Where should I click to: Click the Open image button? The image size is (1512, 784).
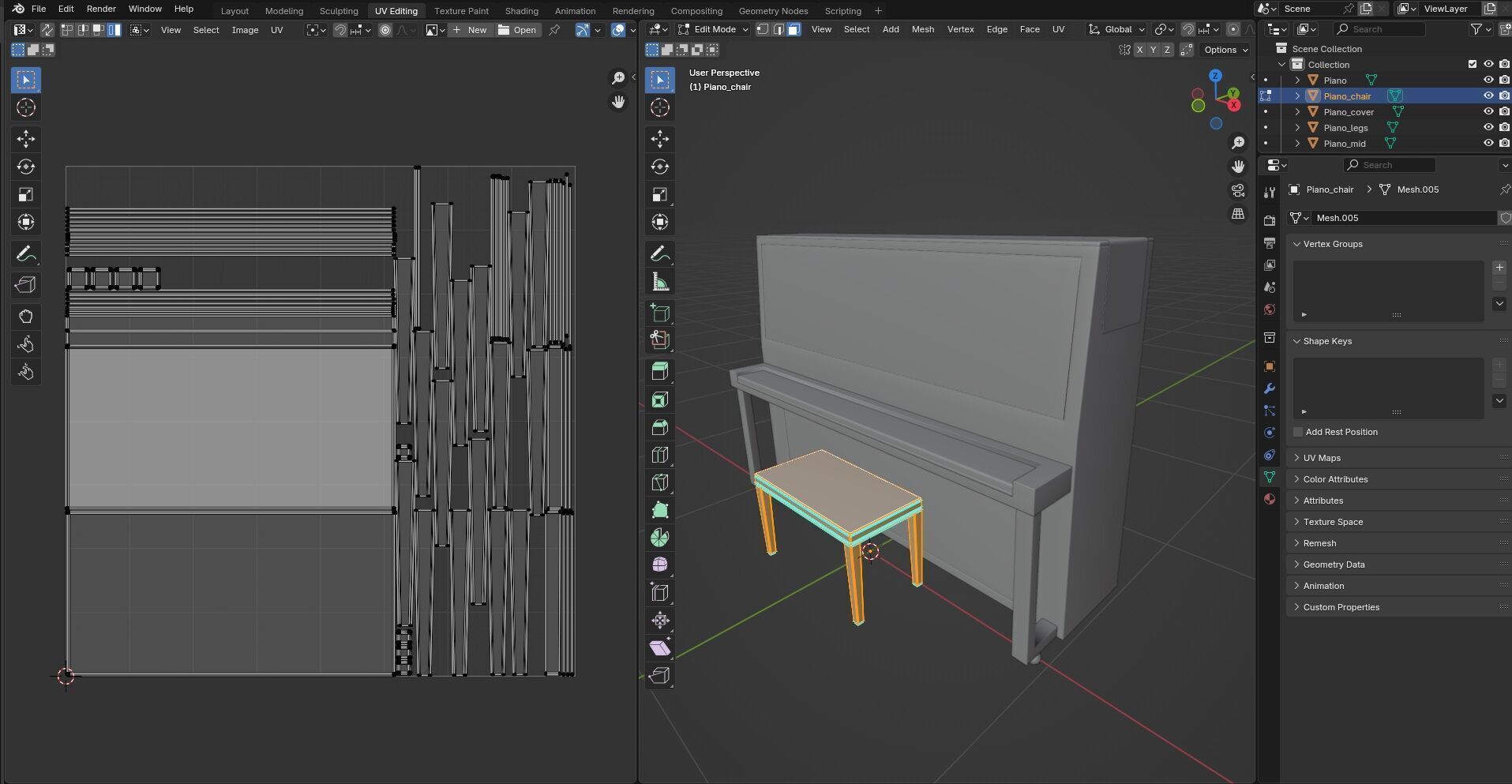coord(517,30)
